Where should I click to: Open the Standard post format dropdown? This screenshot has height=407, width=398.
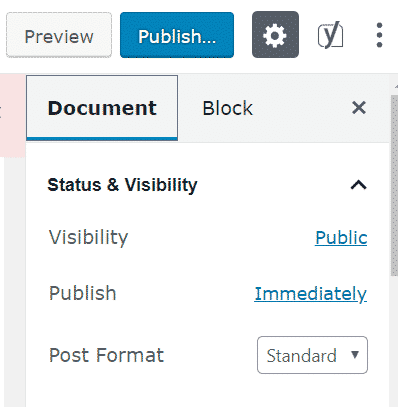(312, 355)
